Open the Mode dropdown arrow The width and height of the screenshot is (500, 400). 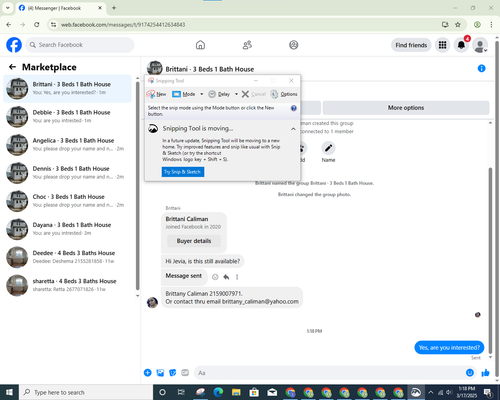click(x=201, y=94)
